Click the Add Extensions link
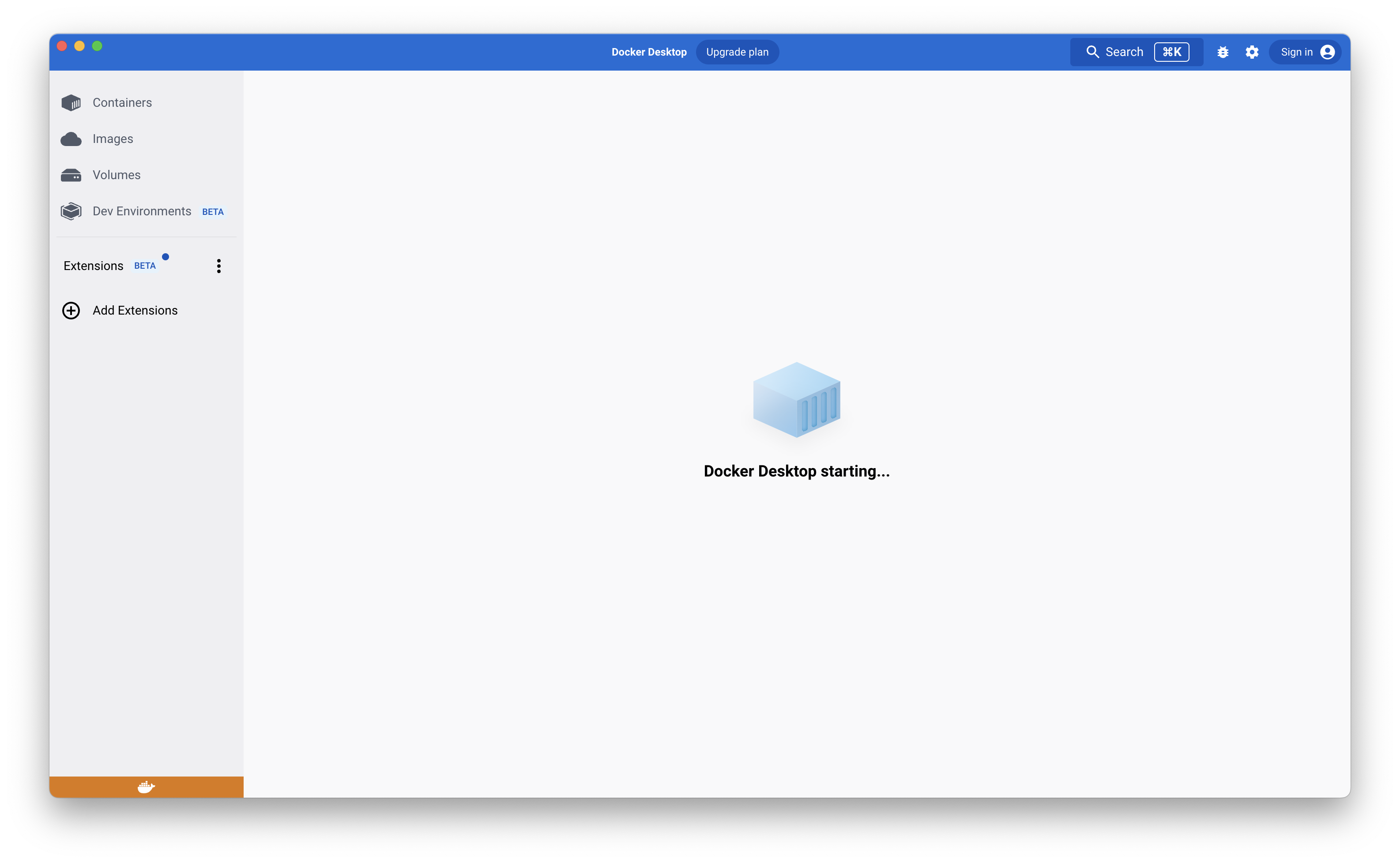The image size is (1400, 863). point(135,311)
